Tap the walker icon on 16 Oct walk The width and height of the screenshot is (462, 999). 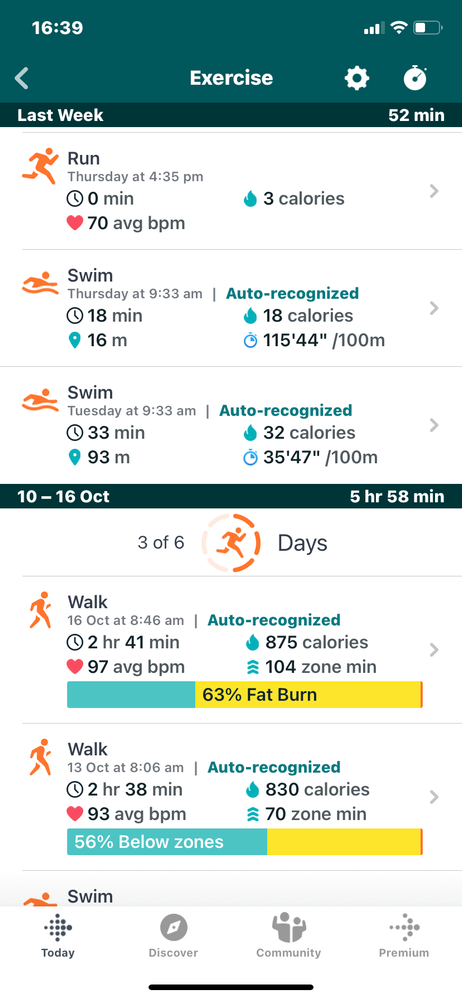coord(40,610)
